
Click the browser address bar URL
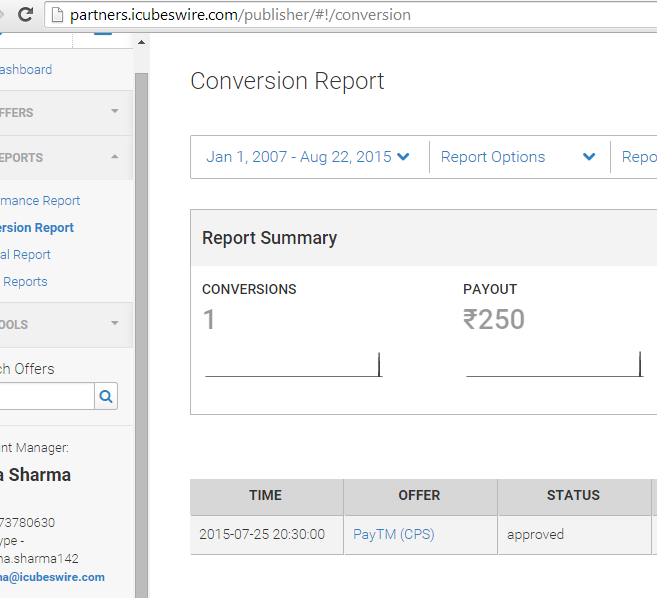coord(240,15)
